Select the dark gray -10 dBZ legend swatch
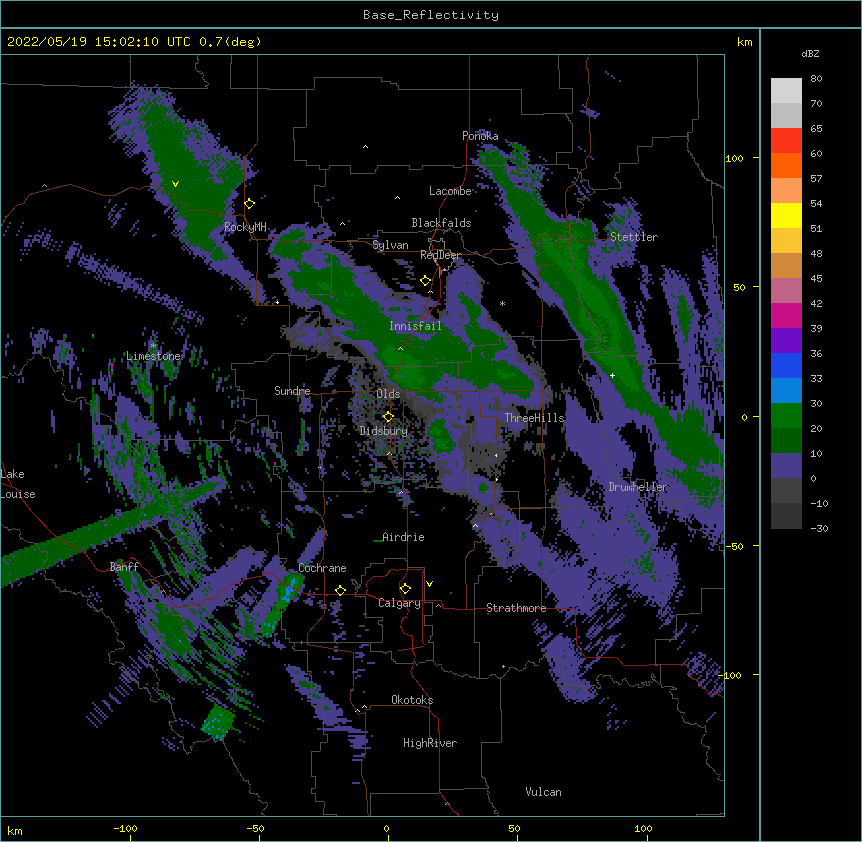The image size is (862, 842). (786, 491)
